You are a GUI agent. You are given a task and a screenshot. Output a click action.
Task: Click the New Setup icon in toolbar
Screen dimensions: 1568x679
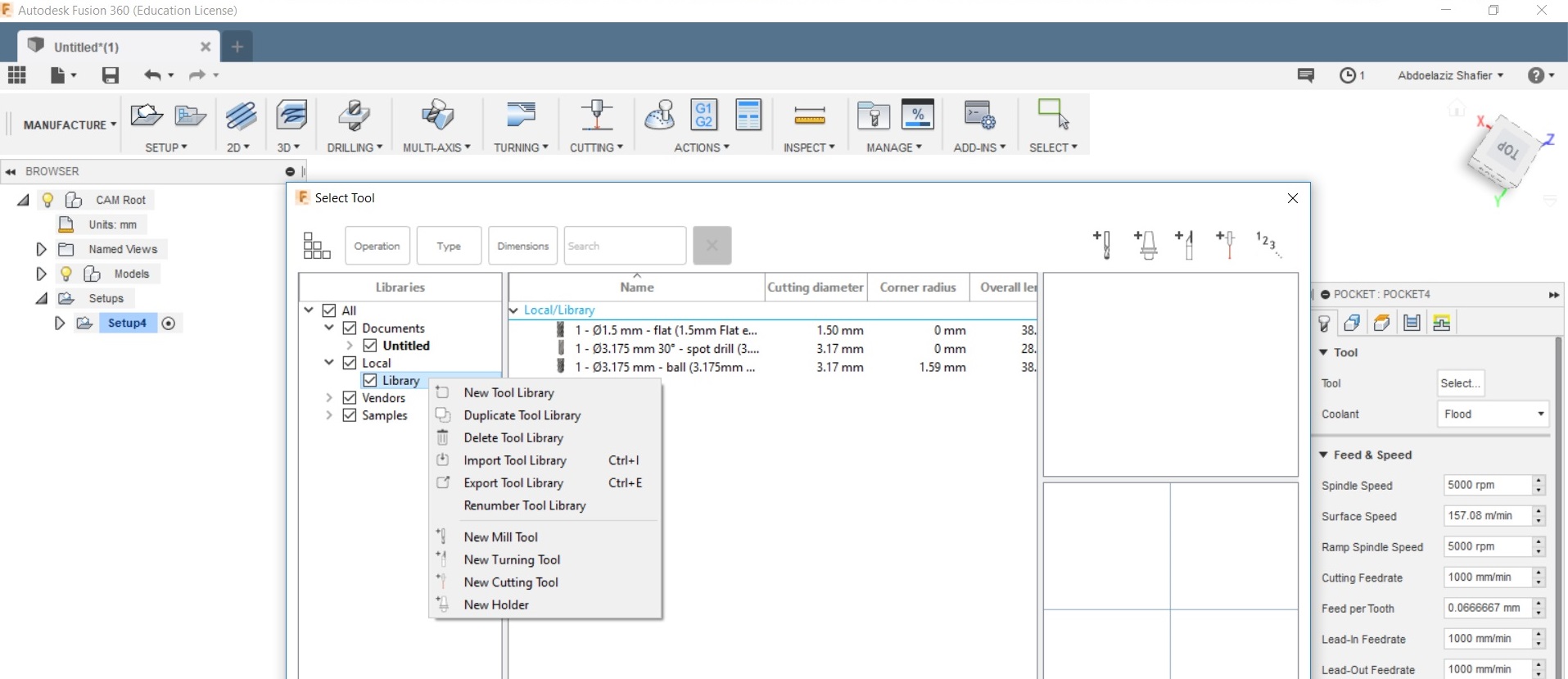tap(147, 115)
